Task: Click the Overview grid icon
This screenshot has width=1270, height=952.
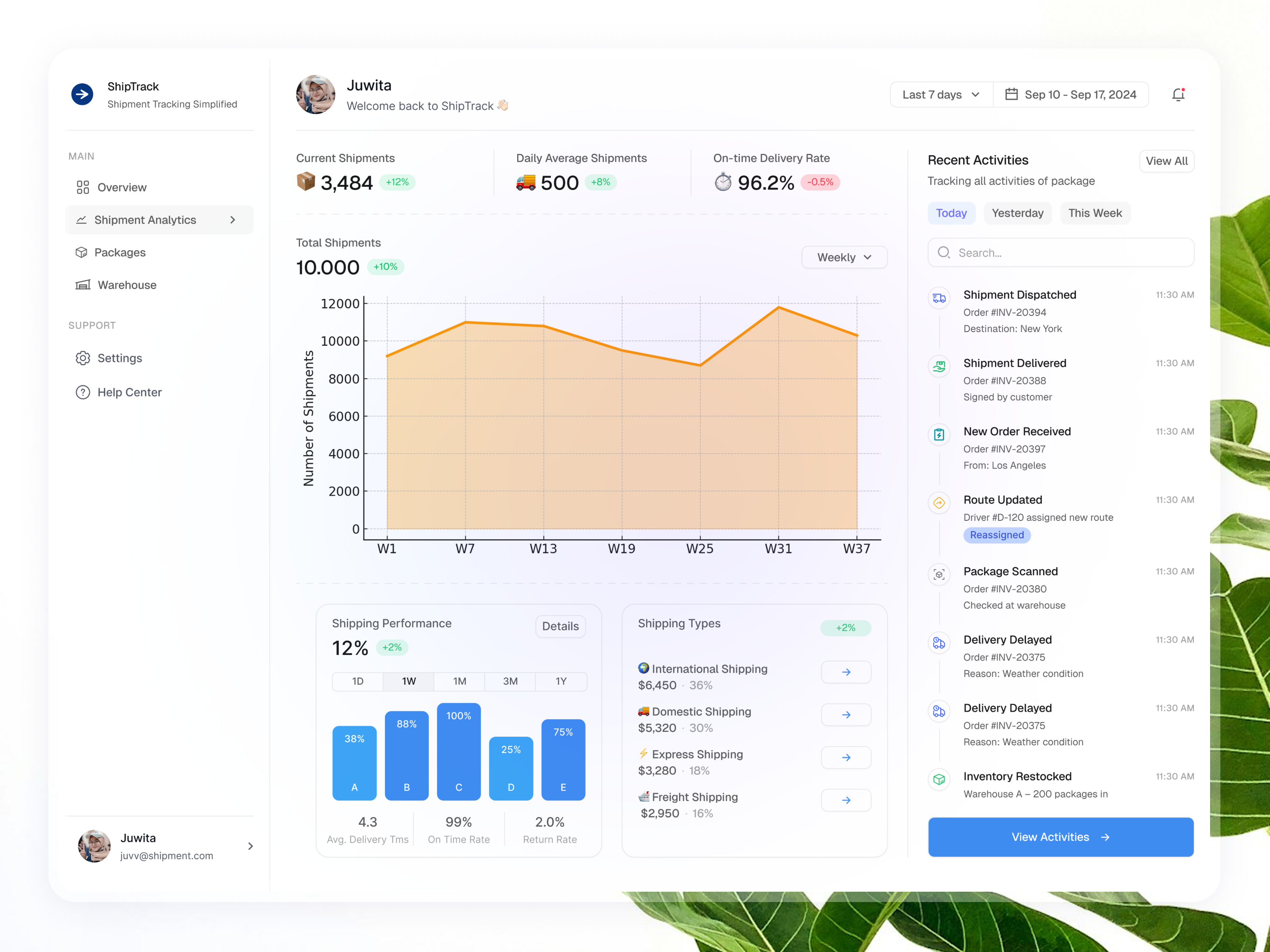Action: coord(83,187)
